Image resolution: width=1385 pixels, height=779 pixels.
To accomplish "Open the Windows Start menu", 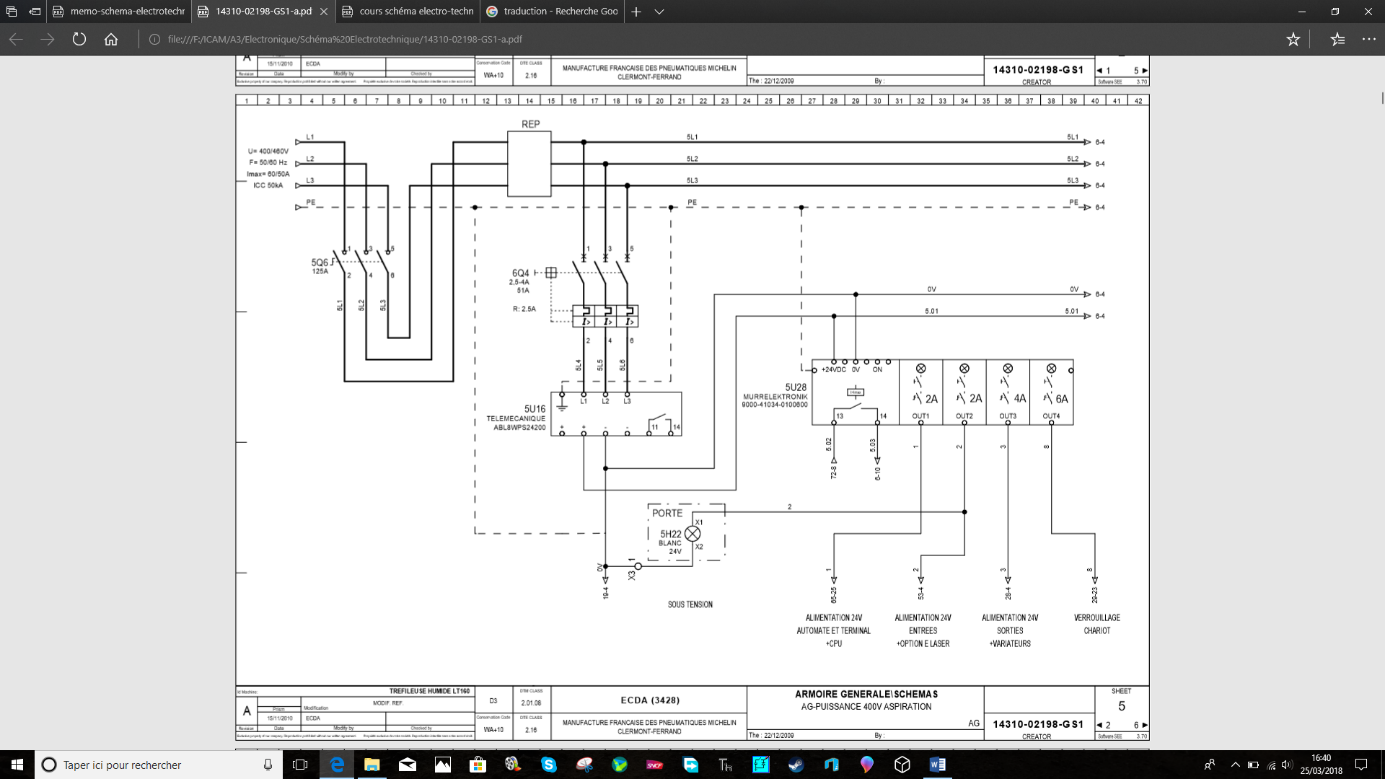I will coord(17,765).
